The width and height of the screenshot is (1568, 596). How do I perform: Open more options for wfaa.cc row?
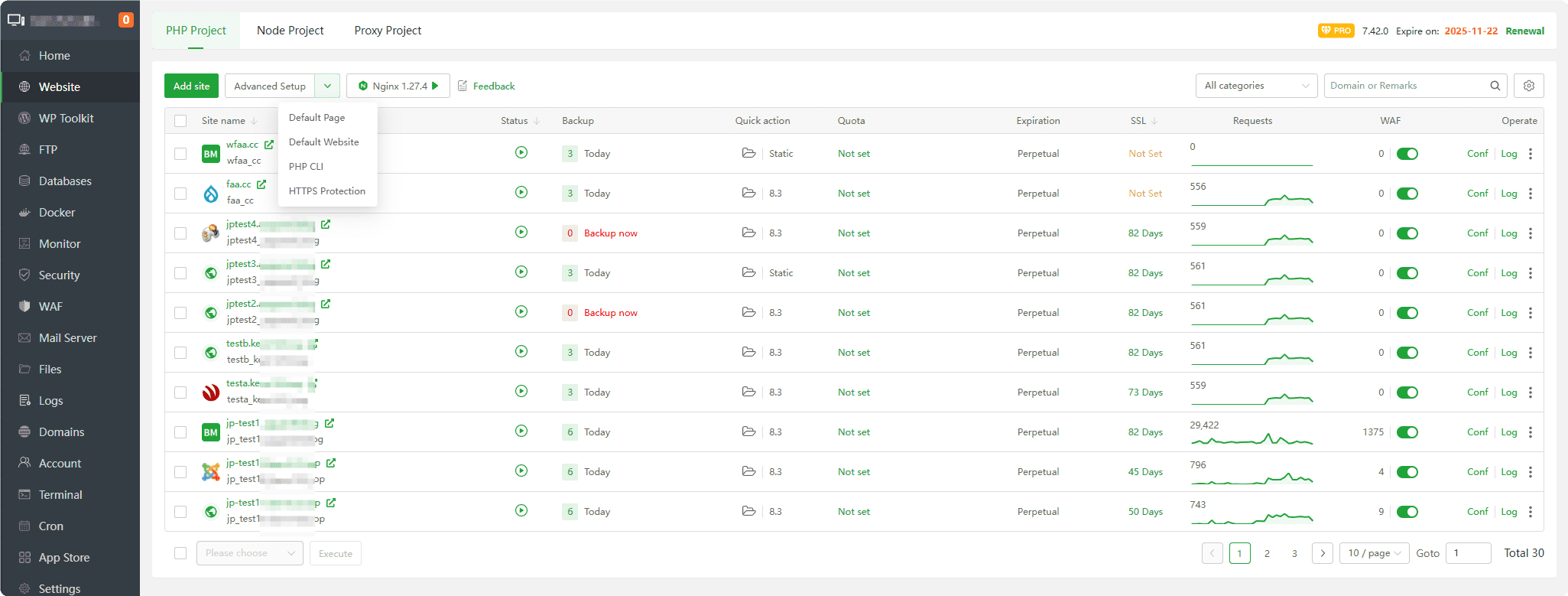1531,154
